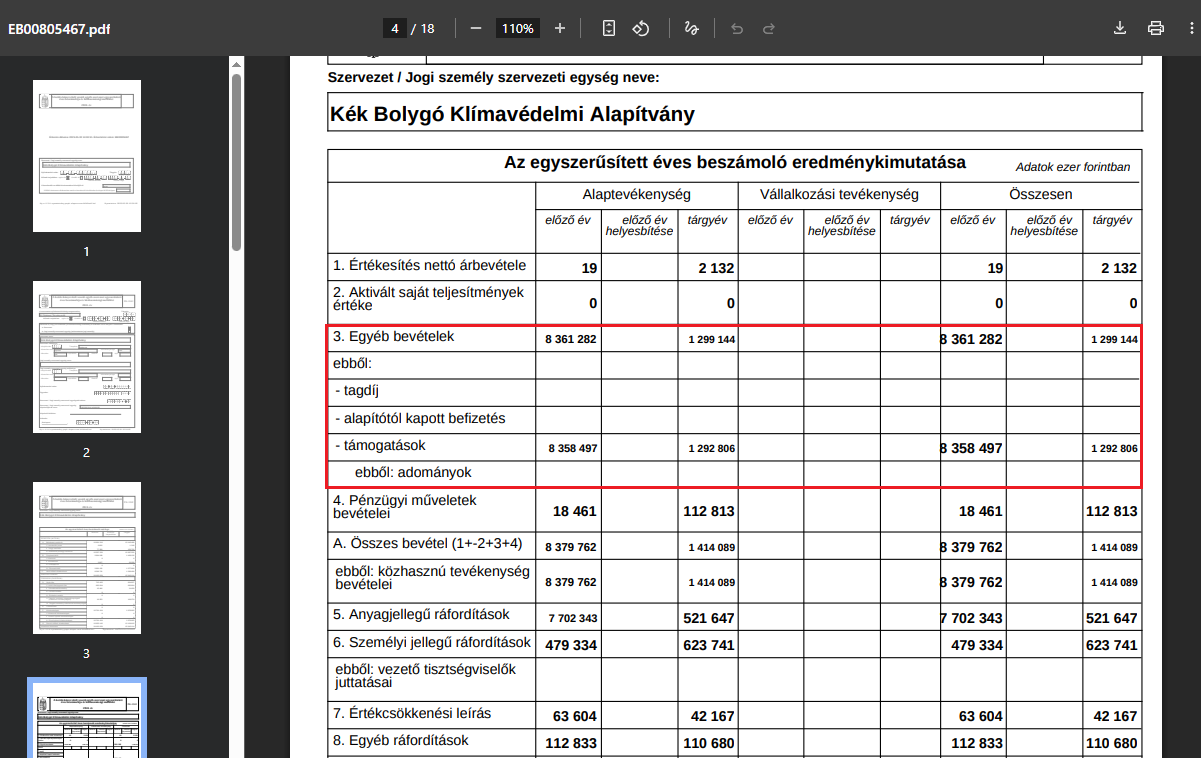Print the document
The width and height of the screenshot is (1201, 758).
pyautogui.click(x=1156, y=28)
